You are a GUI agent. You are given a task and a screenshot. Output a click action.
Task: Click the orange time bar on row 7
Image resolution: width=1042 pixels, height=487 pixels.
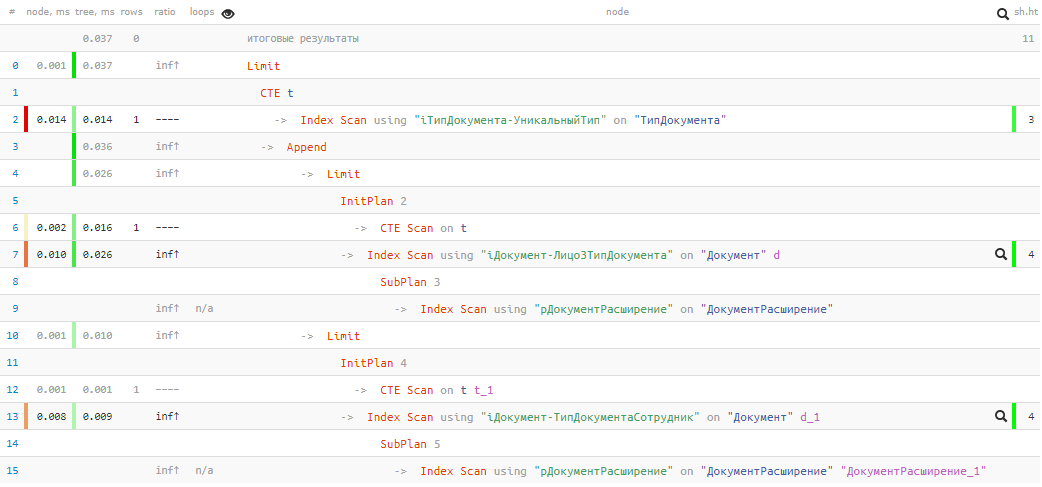(x=27, y=255)
